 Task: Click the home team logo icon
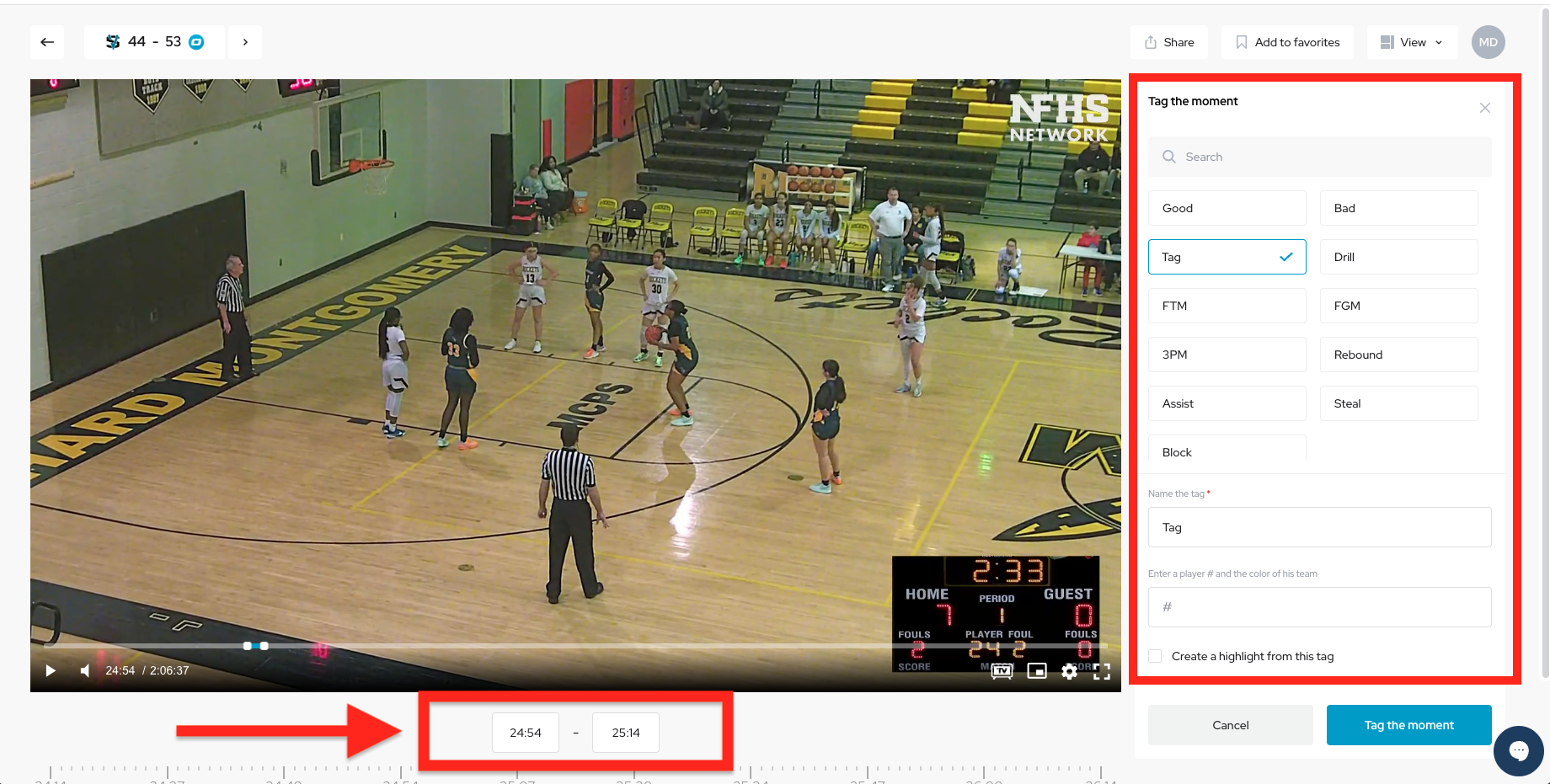pyautogui.click(x=113, y=42)
